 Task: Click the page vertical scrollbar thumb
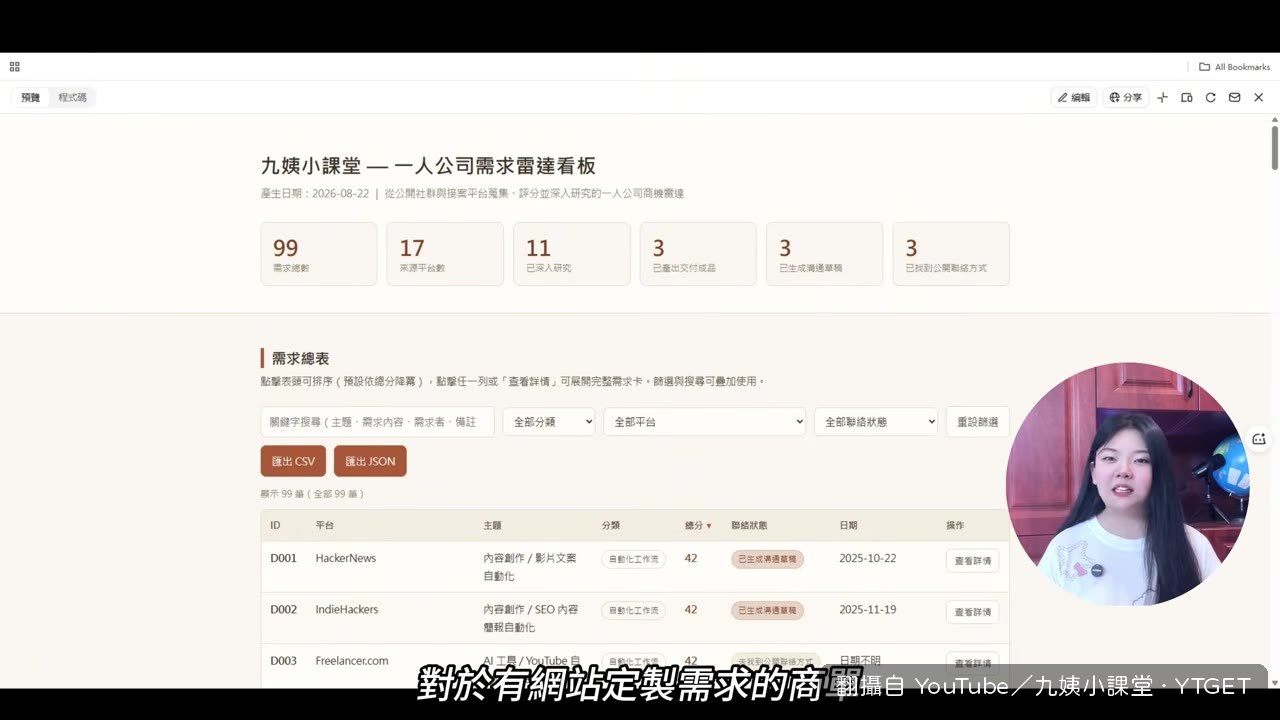(x=1274, y=147)
